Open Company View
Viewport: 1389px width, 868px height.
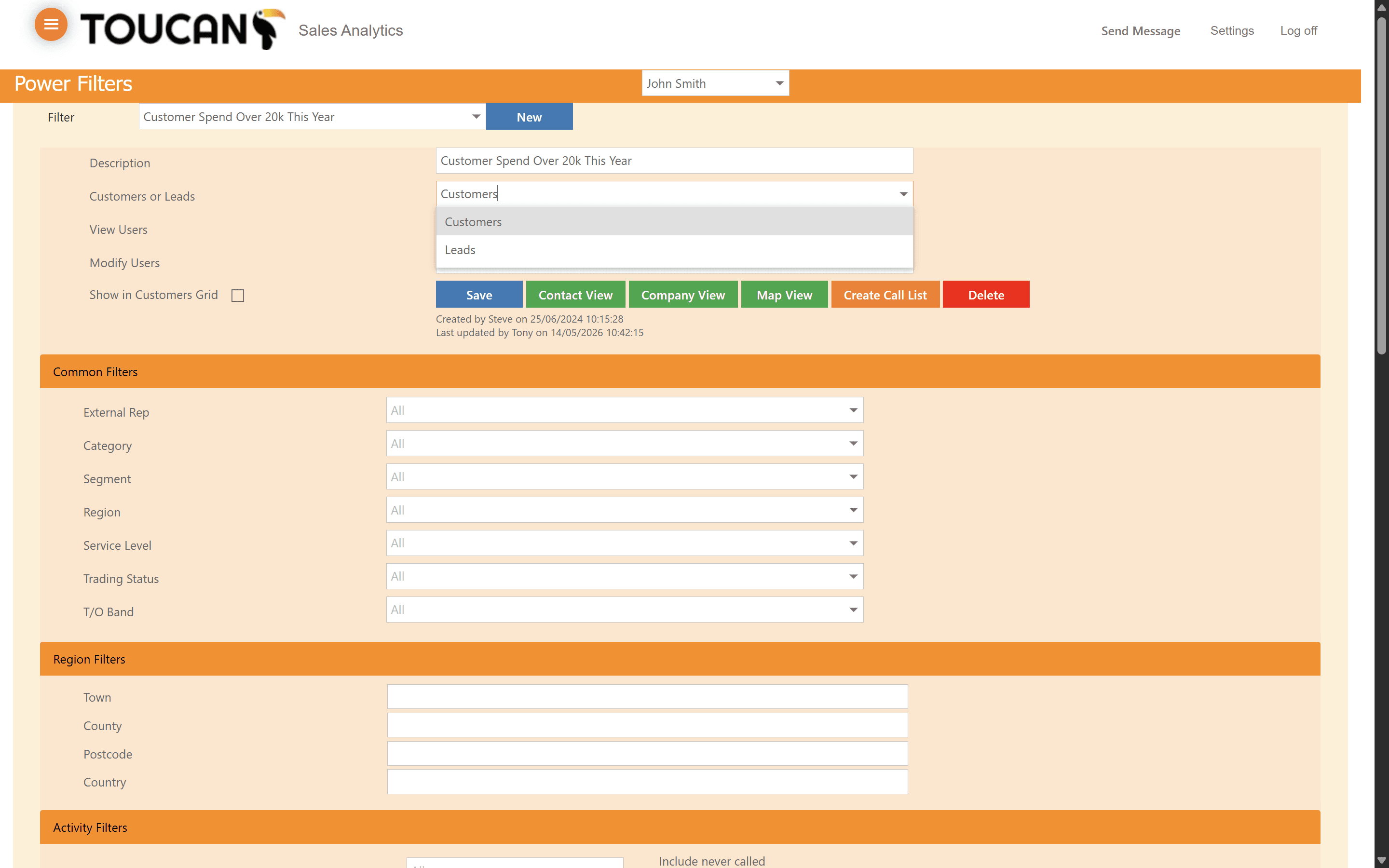coord(683,295)
